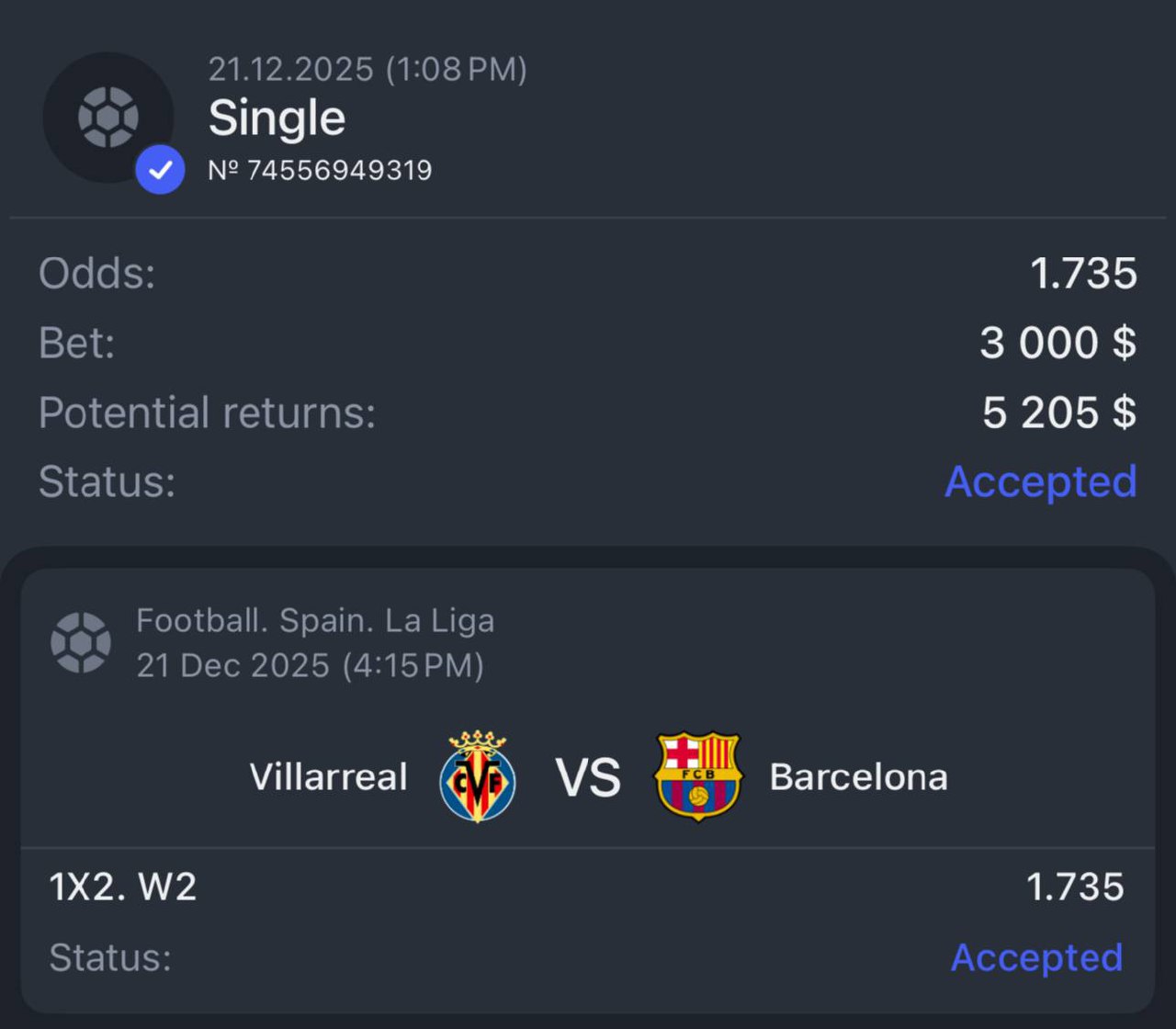Select the Barcelona team name

[858, 777]
